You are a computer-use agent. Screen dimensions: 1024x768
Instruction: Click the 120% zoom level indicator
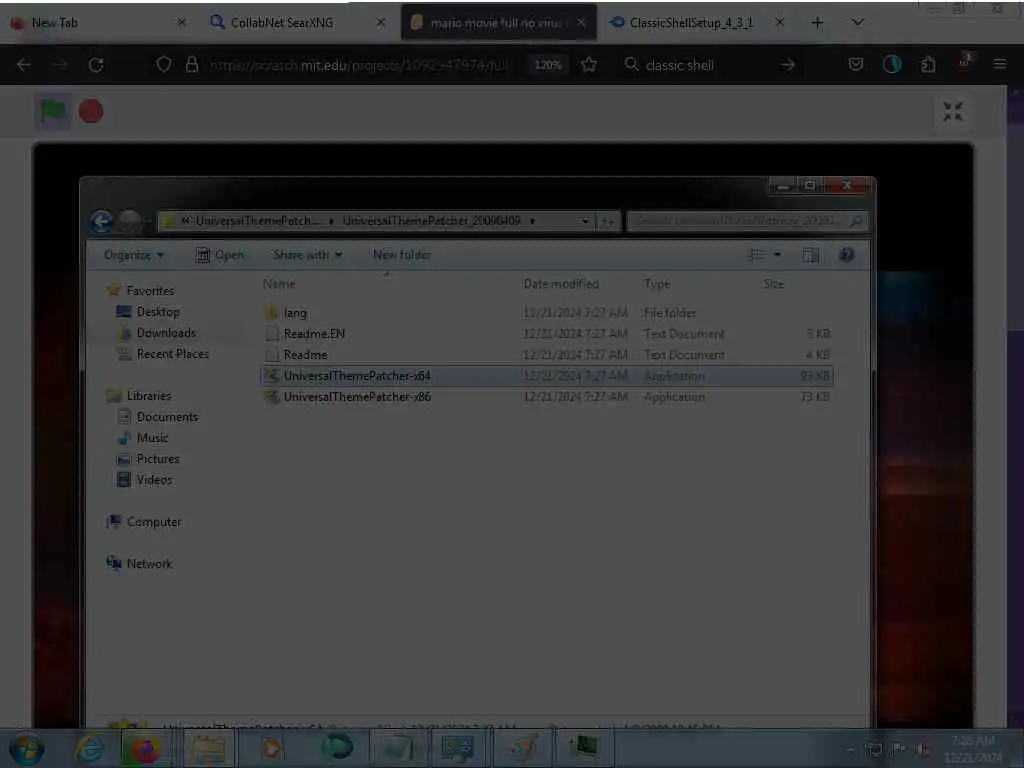pyautogui.click(x=548, y=65)
